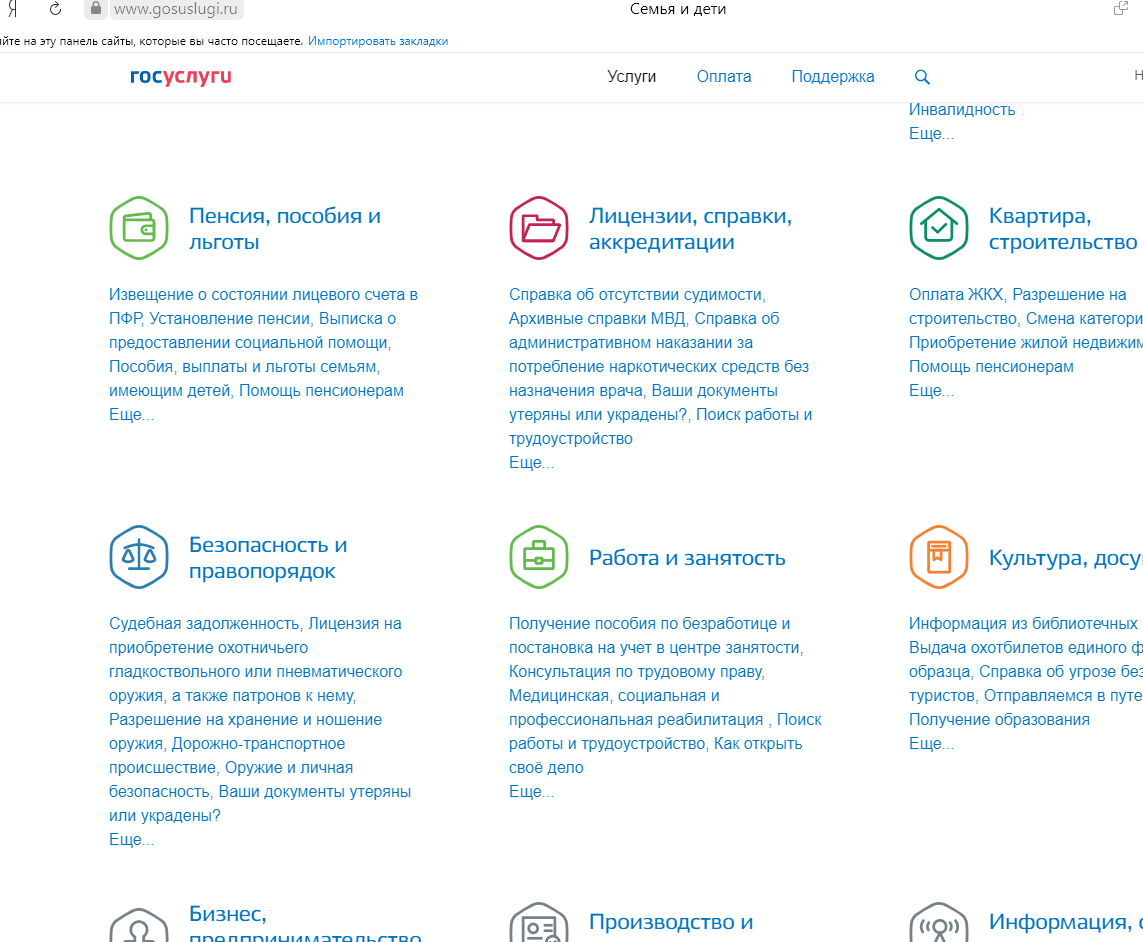
Task: Open the Оплата menu item
Action: [724, 77]
